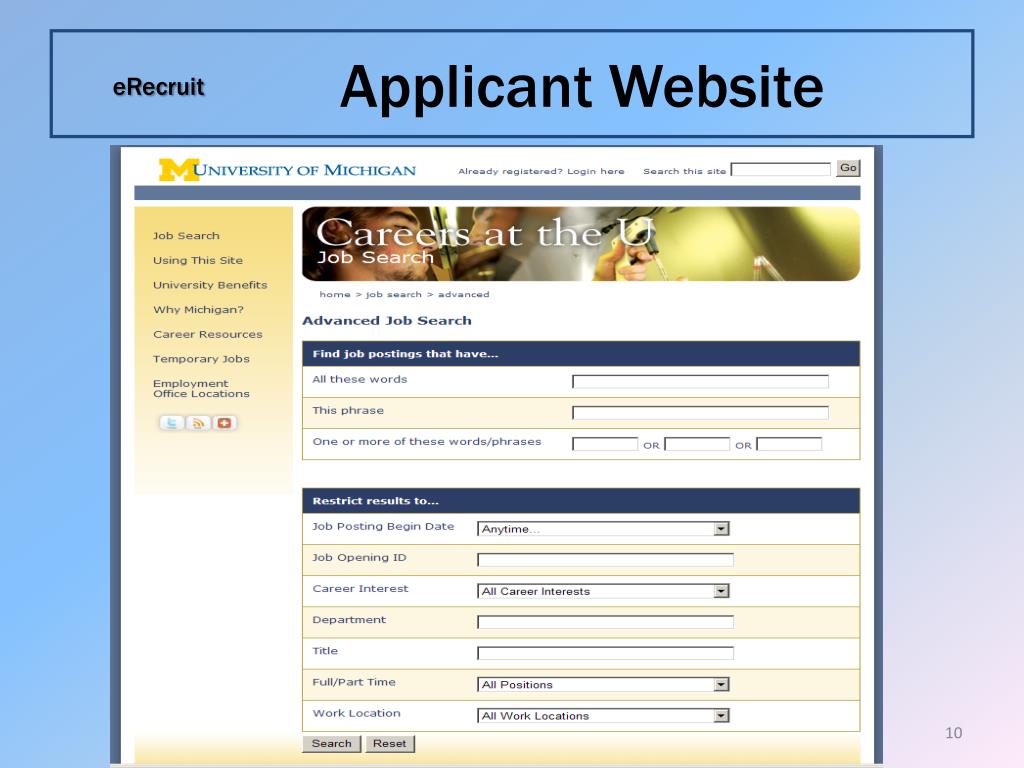Viewport: 1024px width, 768px height.
Task: Click the Twitter icon in sidebar
Action: pyautogui.click(x=171, y=423)
